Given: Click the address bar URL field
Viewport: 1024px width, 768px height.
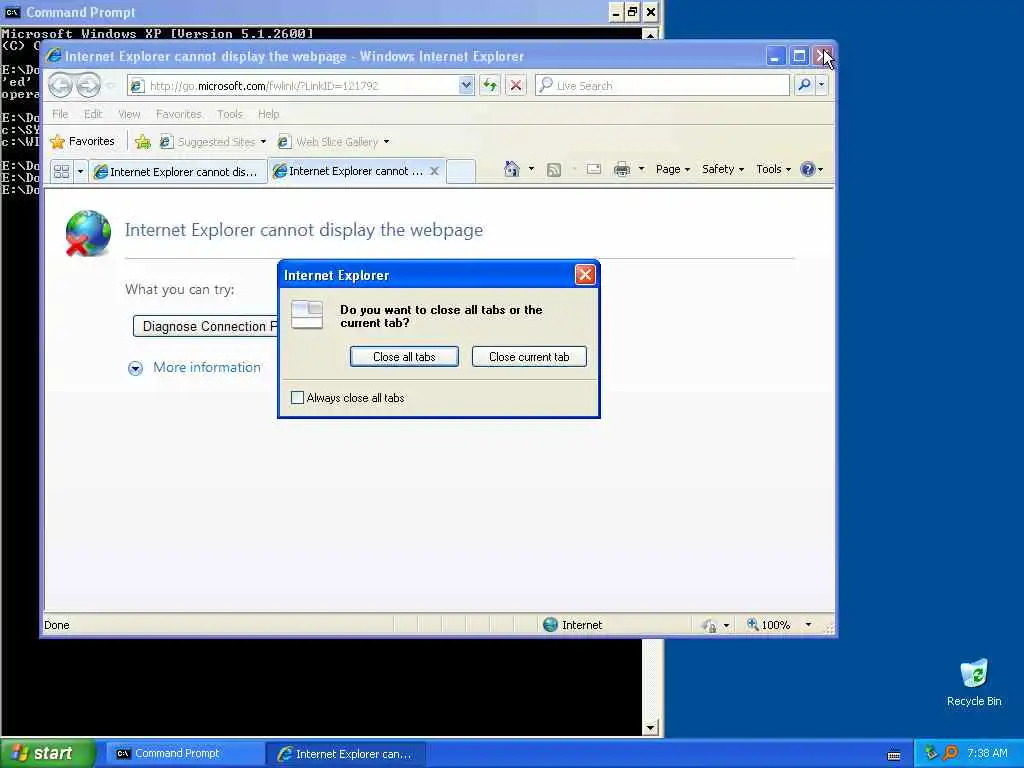Looking at the screenshot, I should click(x=302, y=86).
